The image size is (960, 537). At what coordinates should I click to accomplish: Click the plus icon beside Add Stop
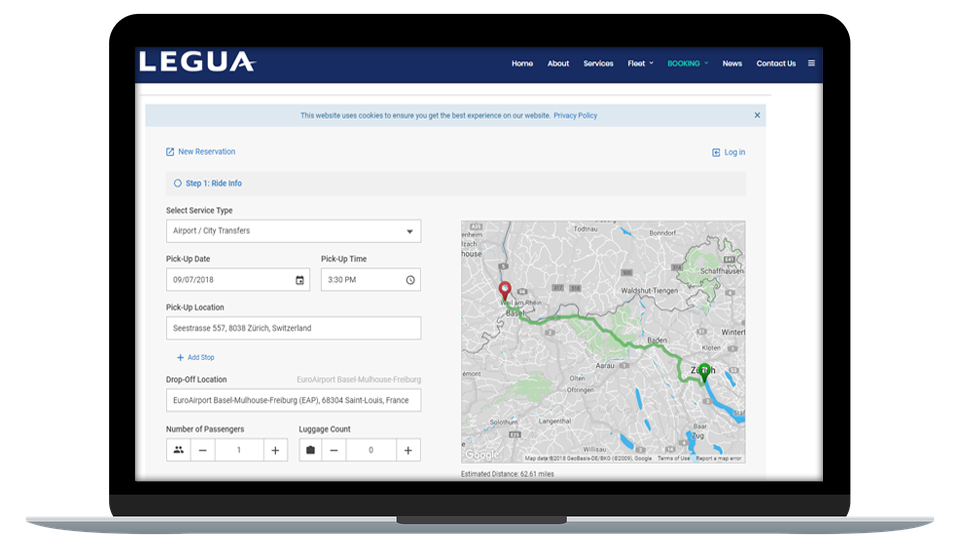(180, 358)
